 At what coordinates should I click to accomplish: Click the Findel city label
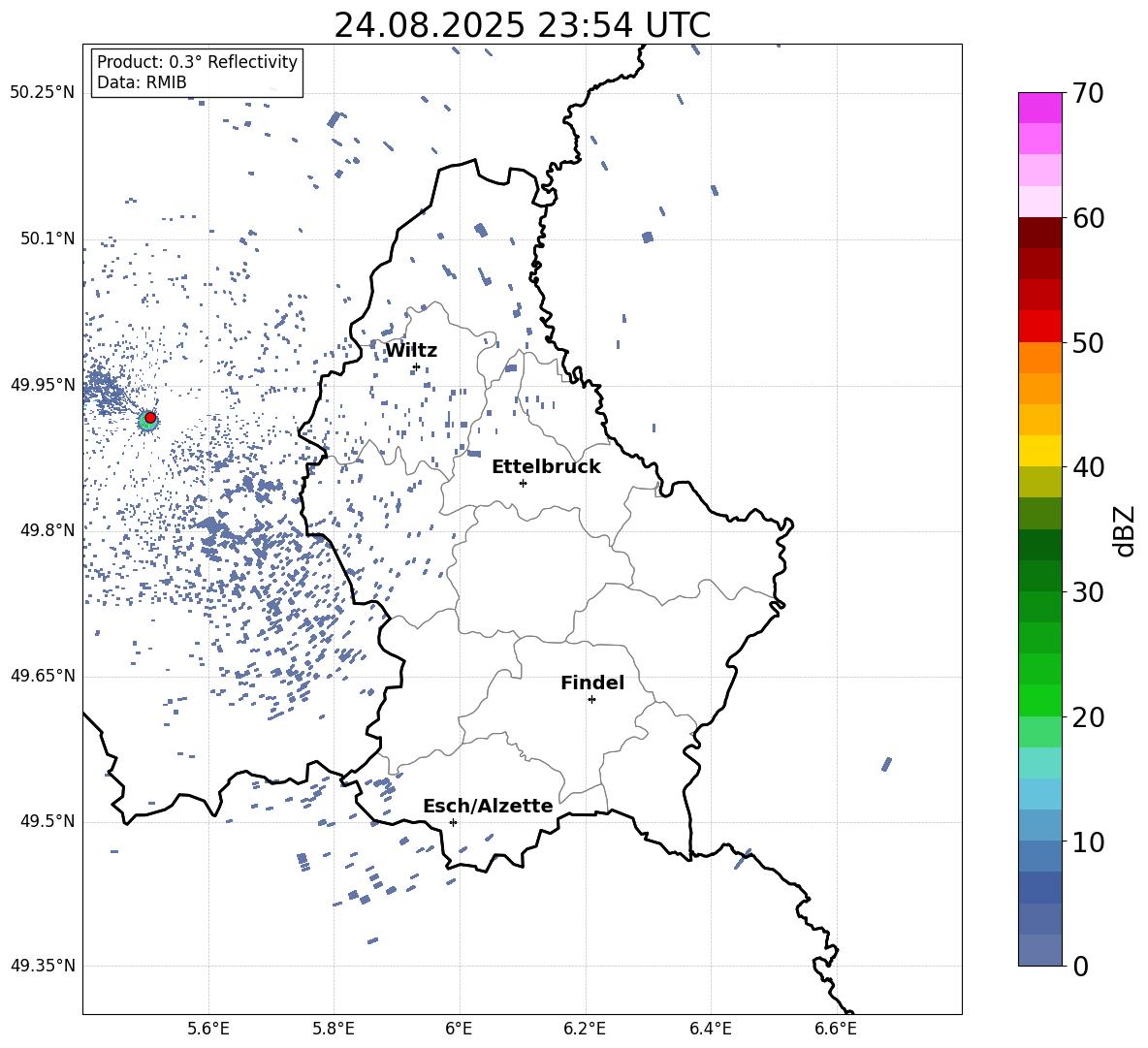[x=592, y=683]
